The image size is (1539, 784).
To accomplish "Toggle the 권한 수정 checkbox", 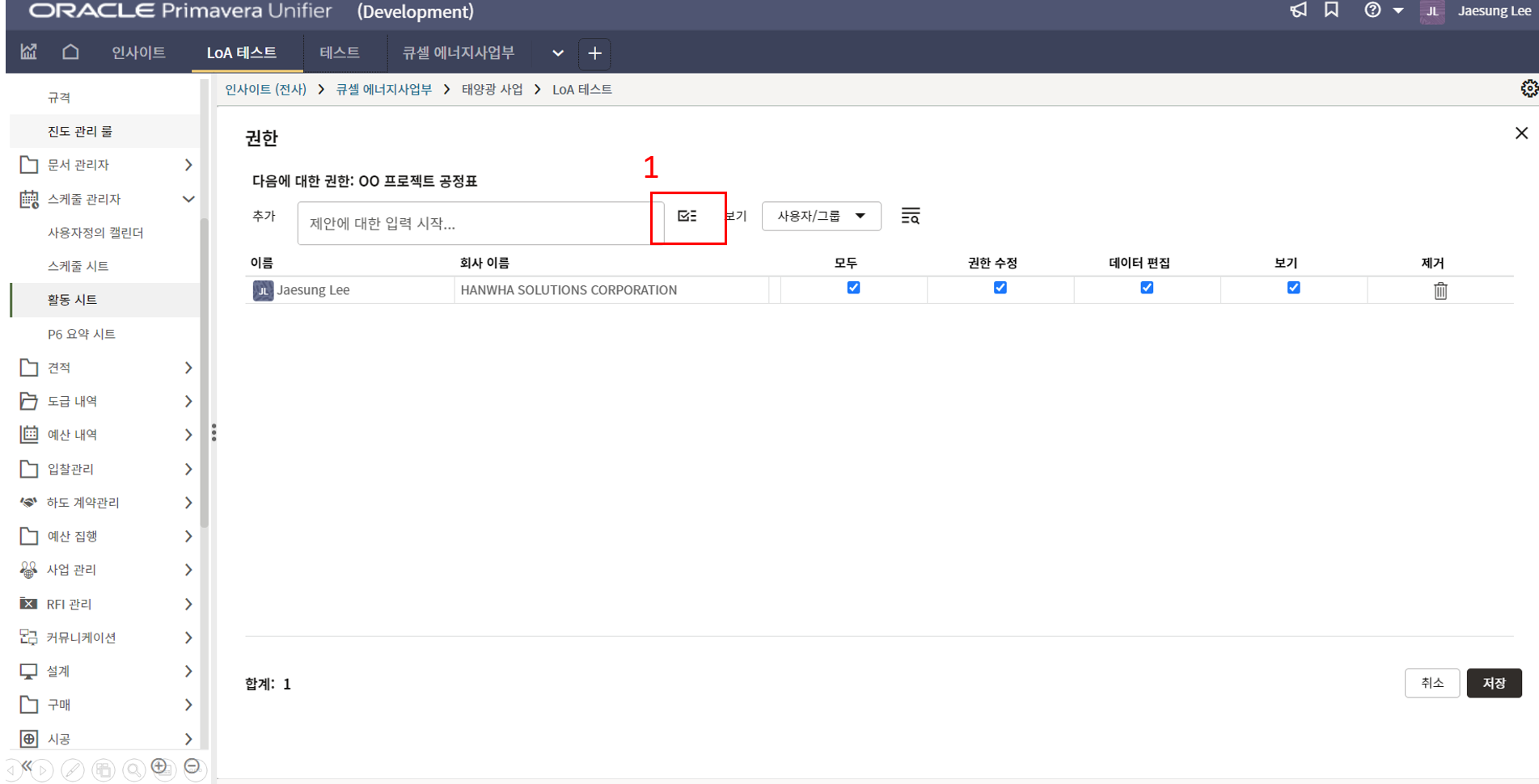I will pyautogui.click(x=1000, y=288).
